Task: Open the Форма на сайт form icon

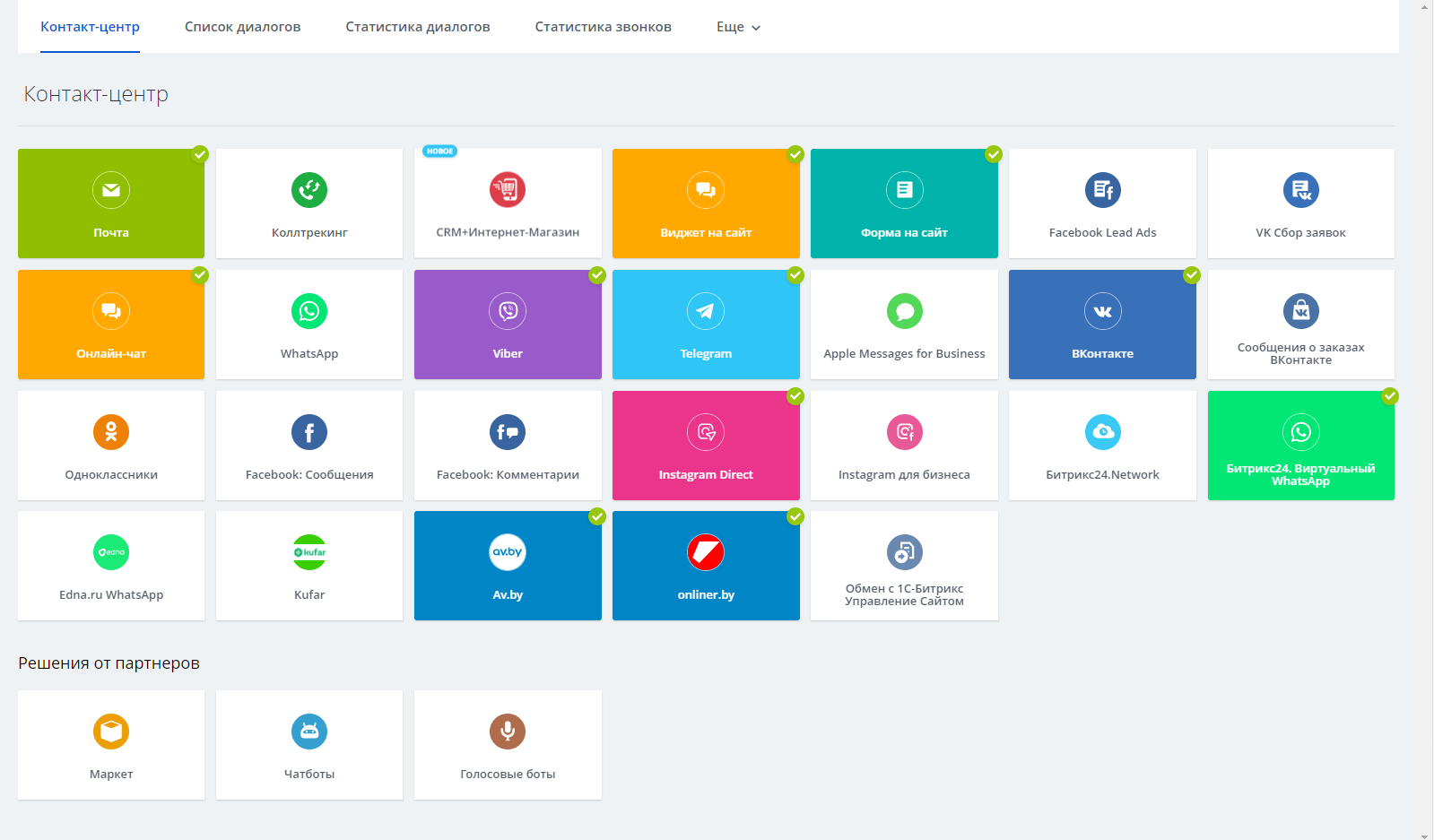Action: pos(904,190)
